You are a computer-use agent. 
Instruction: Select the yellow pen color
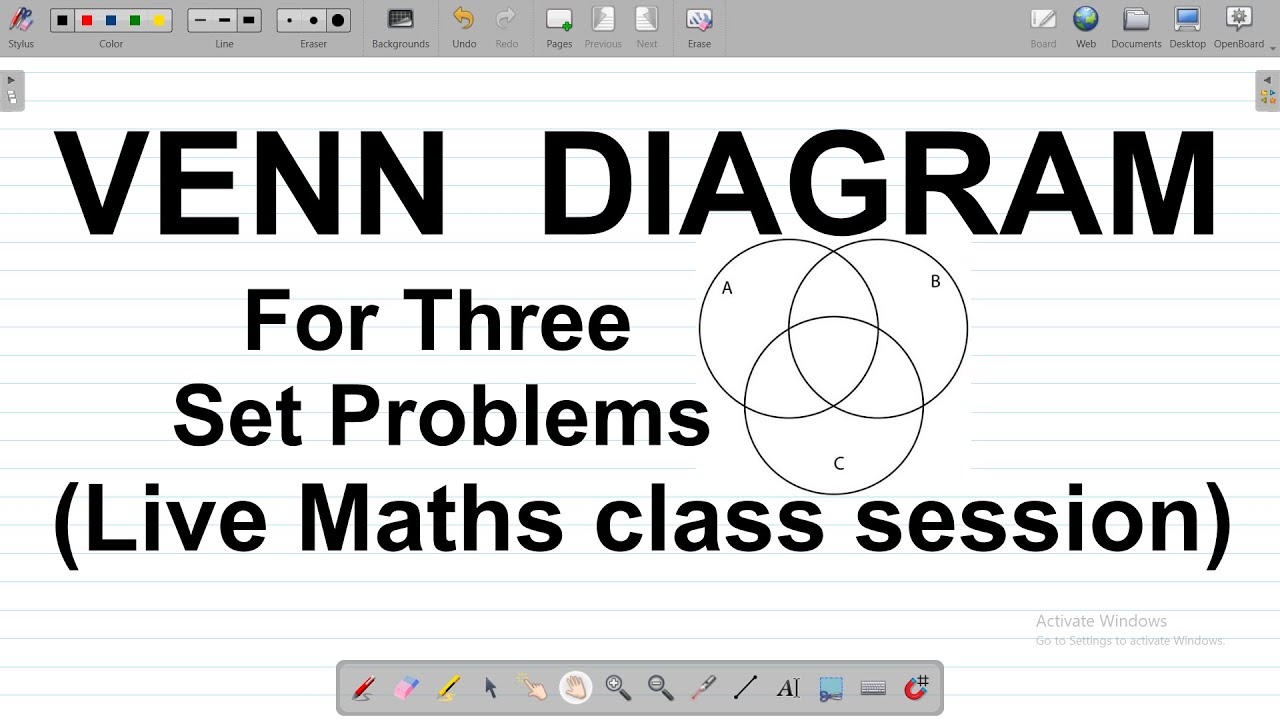click(159, 20)
